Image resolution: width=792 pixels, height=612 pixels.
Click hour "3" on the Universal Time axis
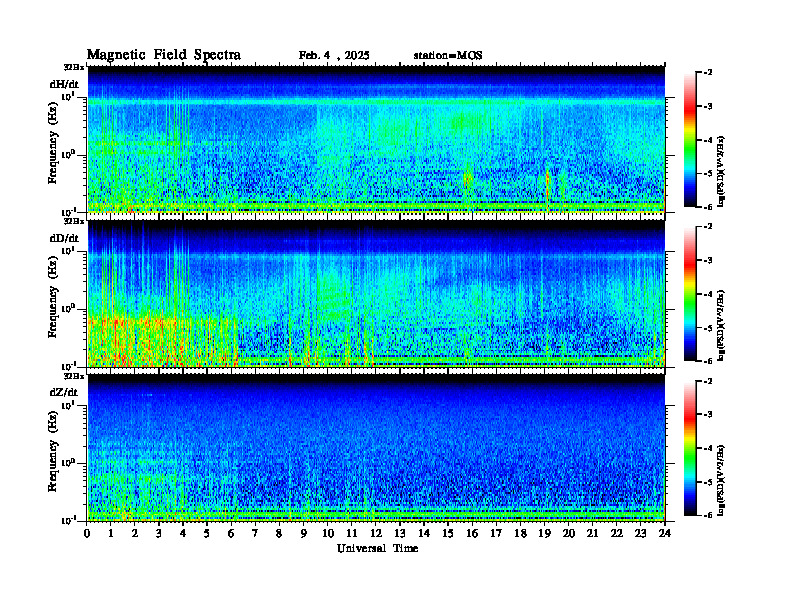coord(160,533)
